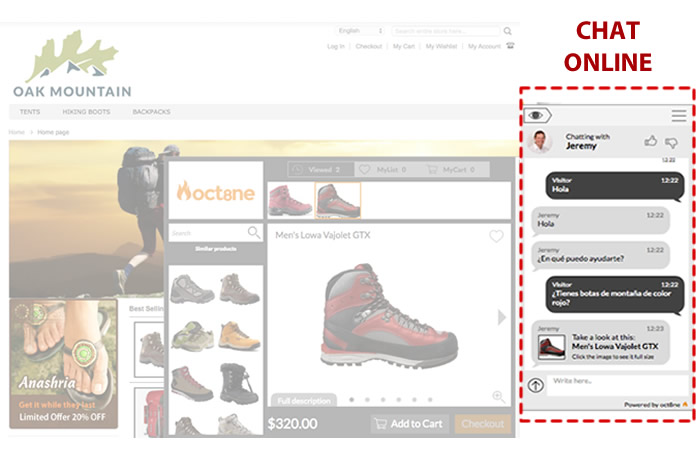Open the Full description tab

point(304,401)
